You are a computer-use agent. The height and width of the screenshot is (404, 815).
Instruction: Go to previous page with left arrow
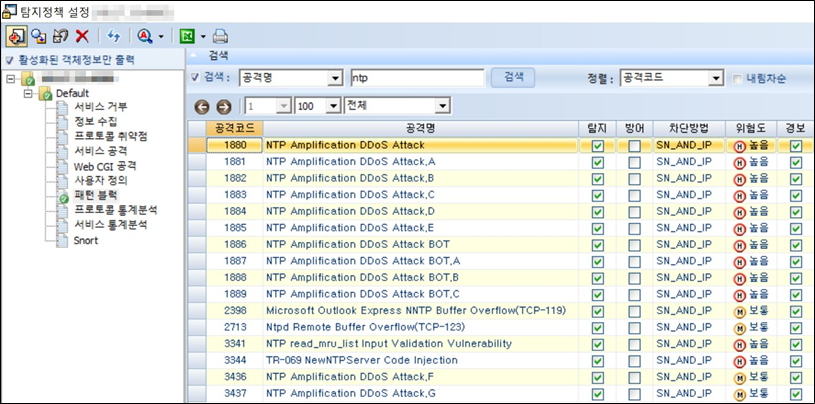pos(202,107)
